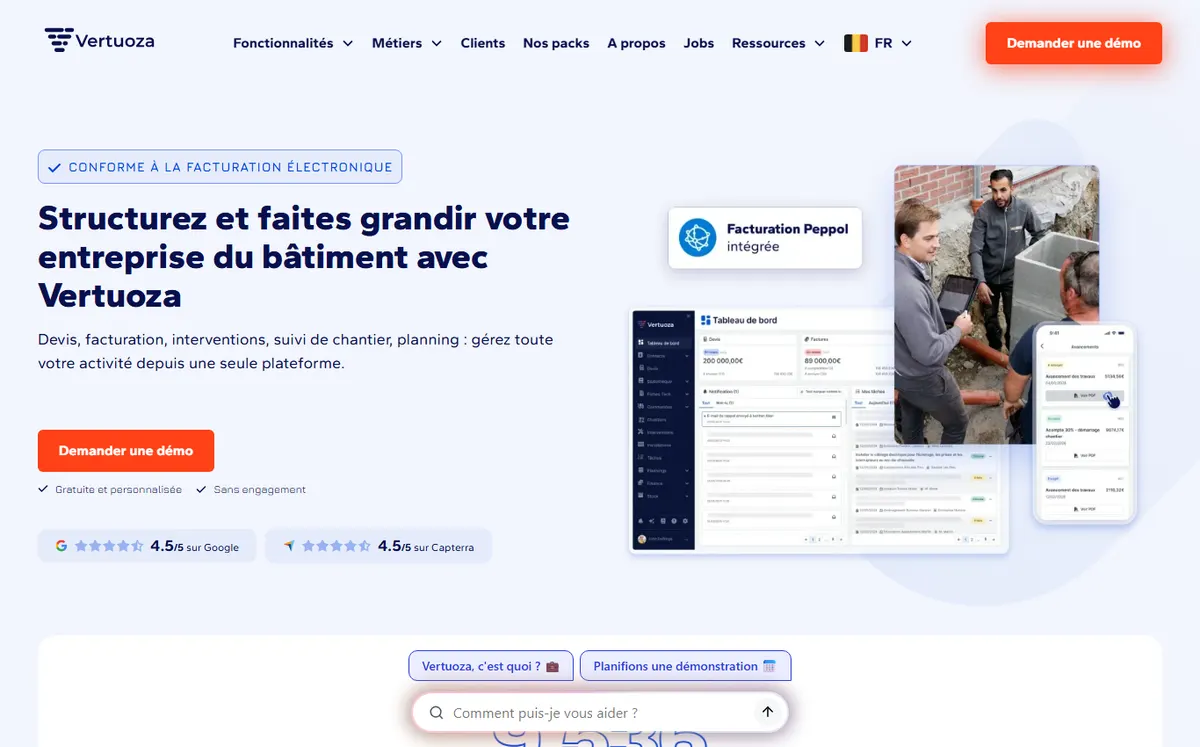The width and height of the screenshot is (1200, 747).
Task: Expand the Métiers dropdown
Action: coord(407,43)
